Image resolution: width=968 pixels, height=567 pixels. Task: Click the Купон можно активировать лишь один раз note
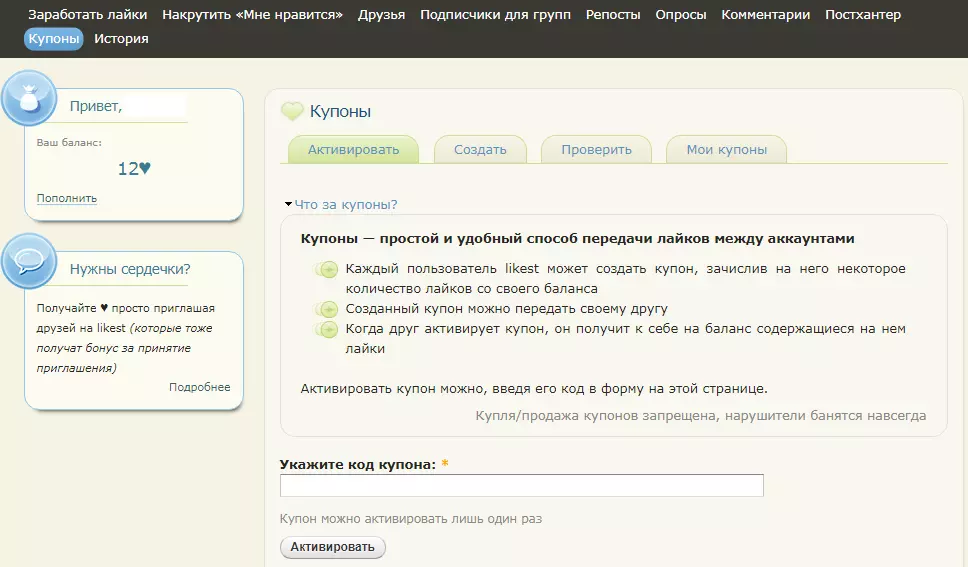click(x=411, y=519)
